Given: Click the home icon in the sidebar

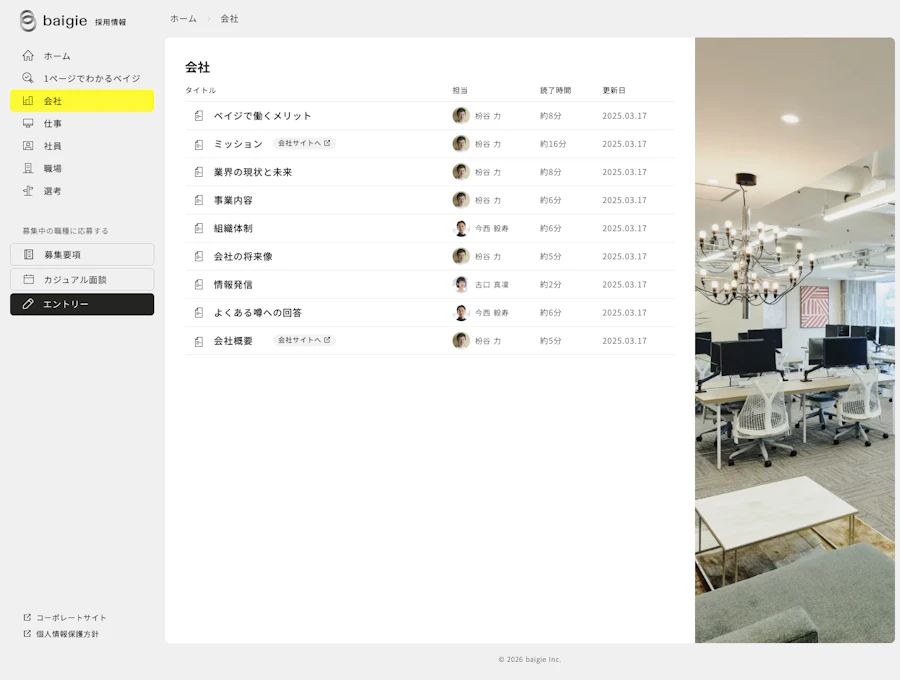Looking at the screenshot, I should [x=28, y=56].
